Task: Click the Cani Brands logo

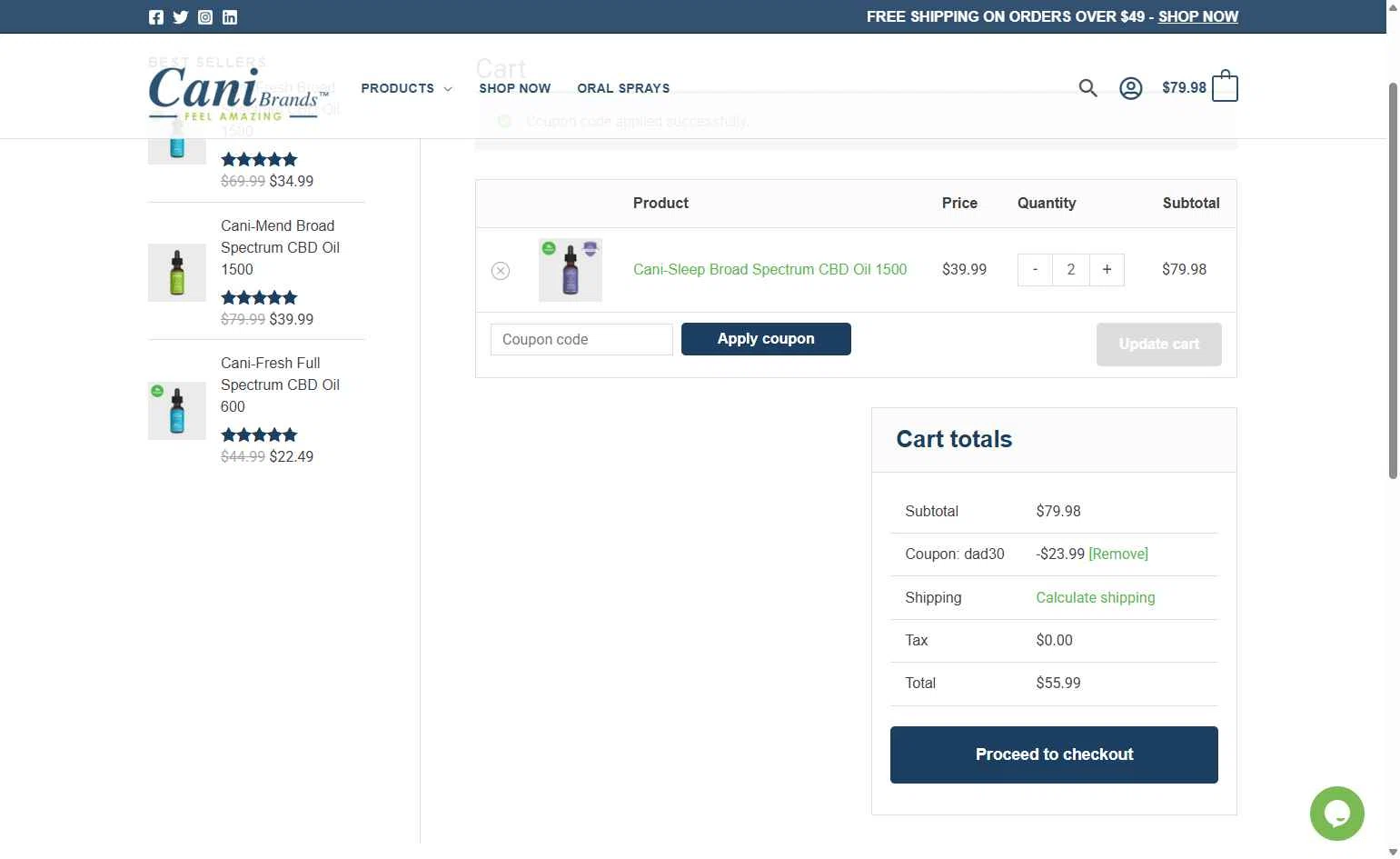Action: click(238, 94)
